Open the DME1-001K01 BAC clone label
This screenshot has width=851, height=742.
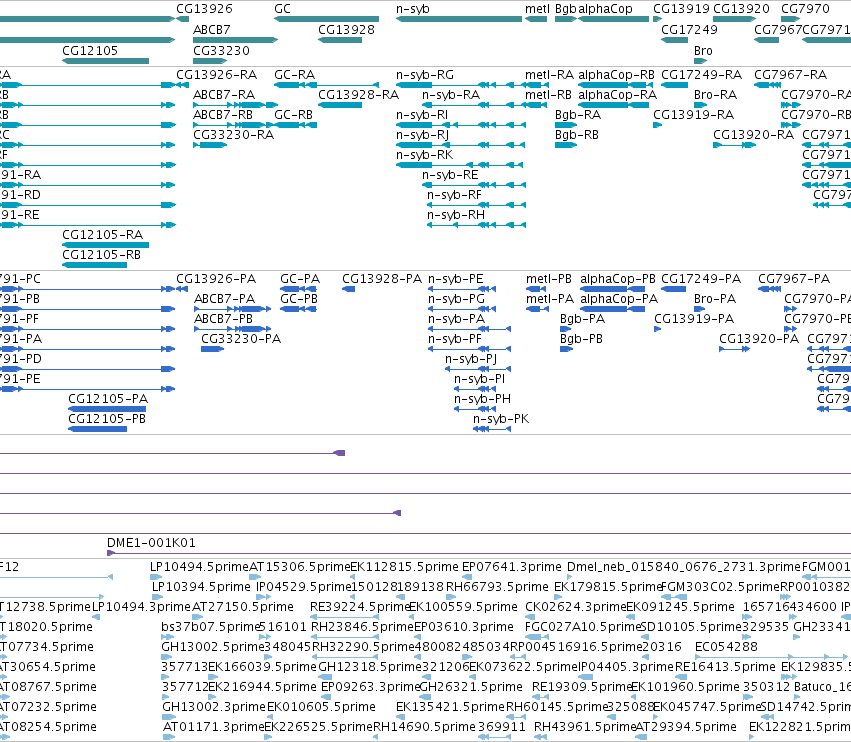151,543
